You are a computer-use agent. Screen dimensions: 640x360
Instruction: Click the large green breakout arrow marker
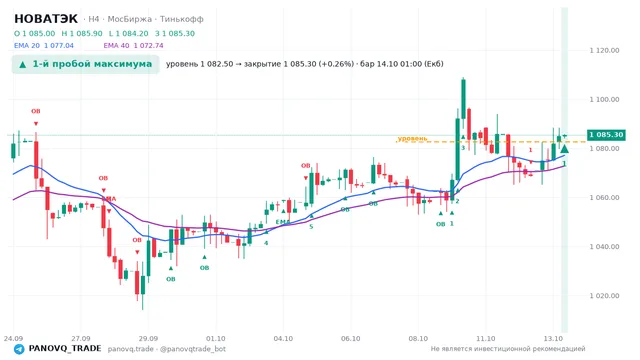[564, 148]
